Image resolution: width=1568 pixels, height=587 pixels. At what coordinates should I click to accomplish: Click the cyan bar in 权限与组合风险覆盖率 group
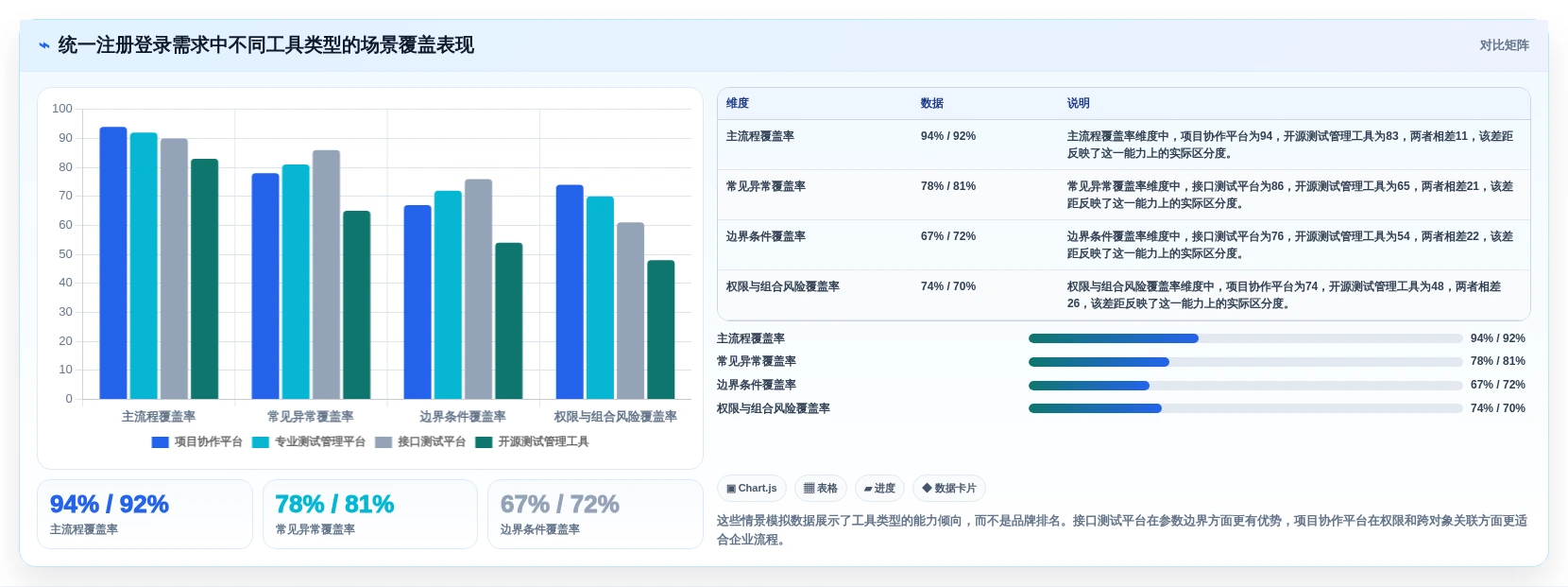[600, 298]
